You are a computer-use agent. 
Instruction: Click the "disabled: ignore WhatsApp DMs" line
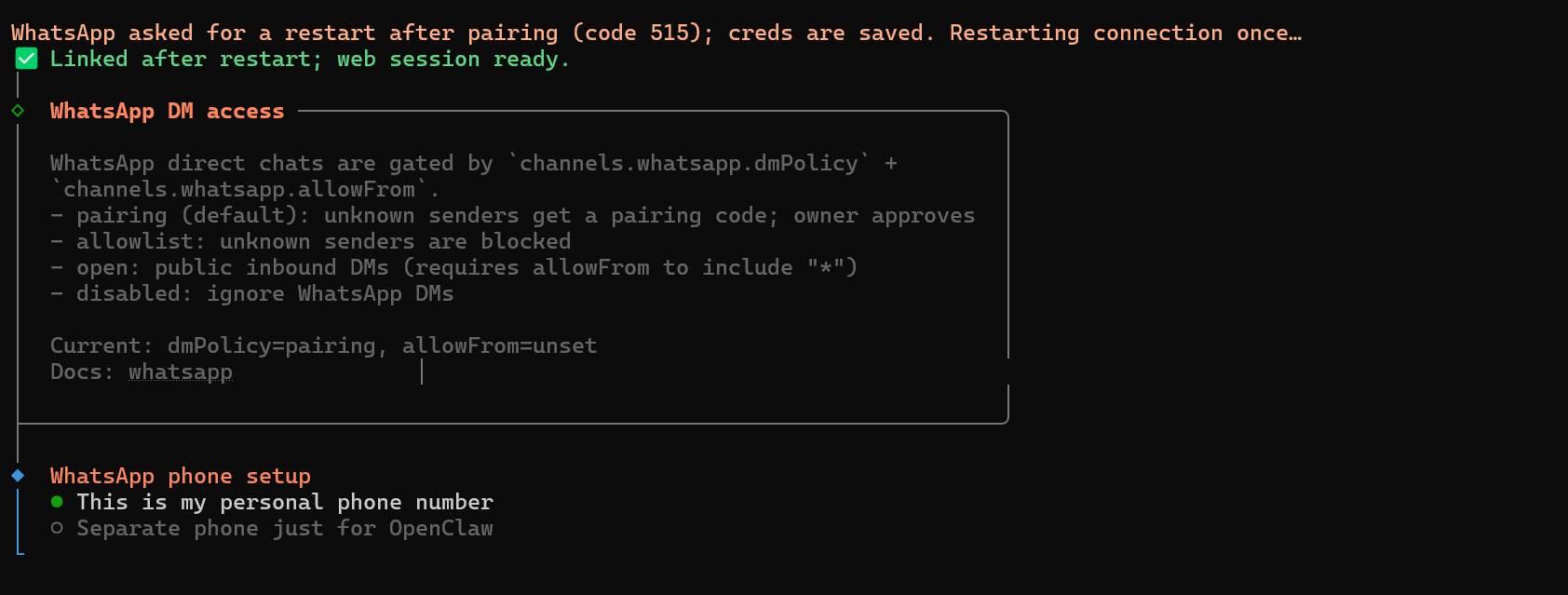(265, 293)
